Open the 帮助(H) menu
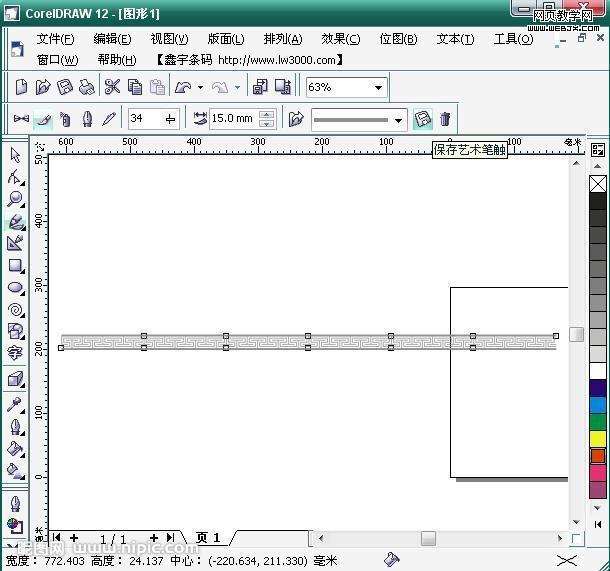The height and width of the screenshot is (571, 610). pos(117,60)
